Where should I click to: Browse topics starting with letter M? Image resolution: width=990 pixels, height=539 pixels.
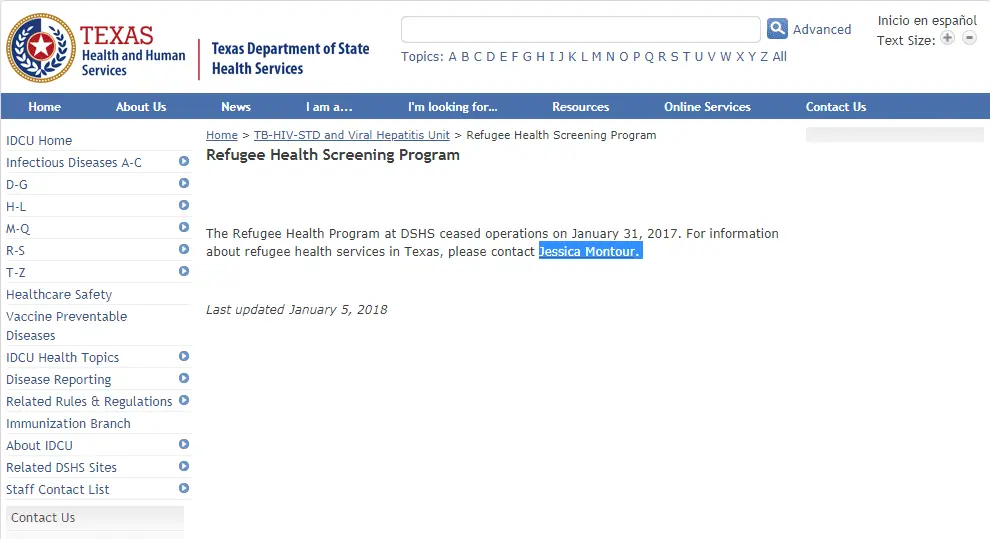coord(596,57)
